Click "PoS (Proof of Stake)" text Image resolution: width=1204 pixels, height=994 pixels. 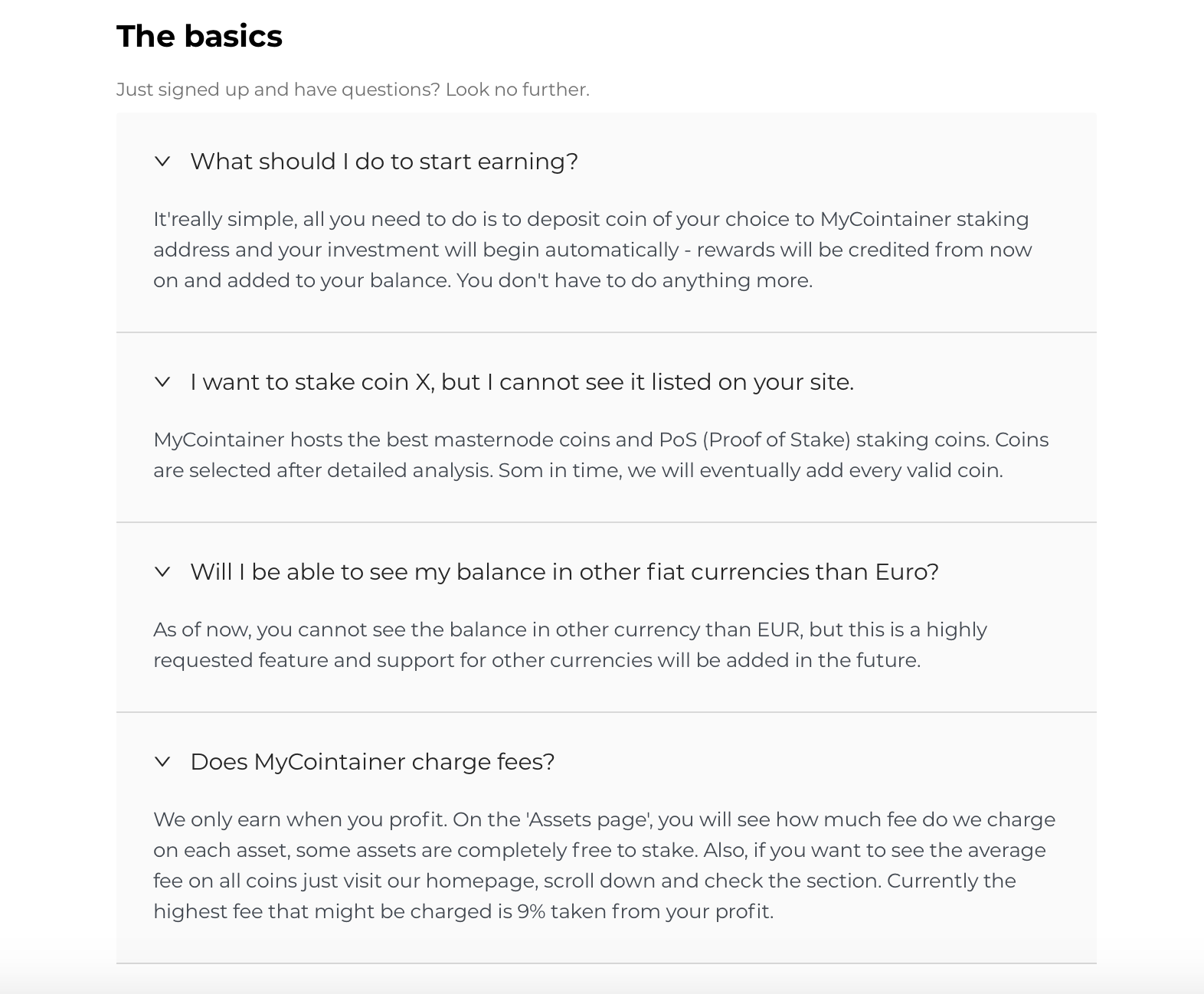[754, 440]
